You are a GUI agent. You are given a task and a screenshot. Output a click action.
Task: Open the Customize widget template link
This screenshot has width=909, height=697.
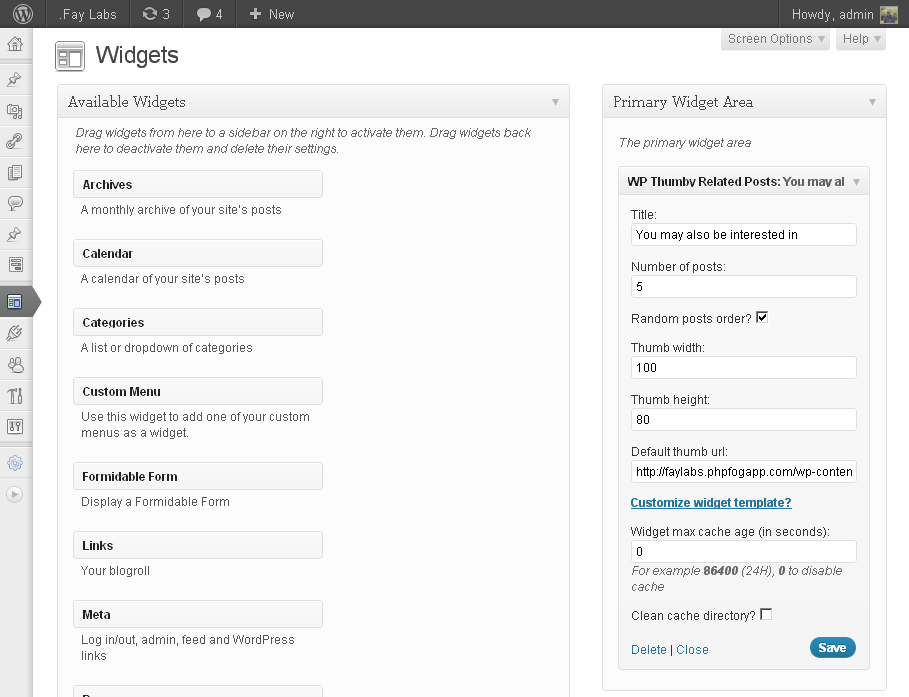point(711,503)
